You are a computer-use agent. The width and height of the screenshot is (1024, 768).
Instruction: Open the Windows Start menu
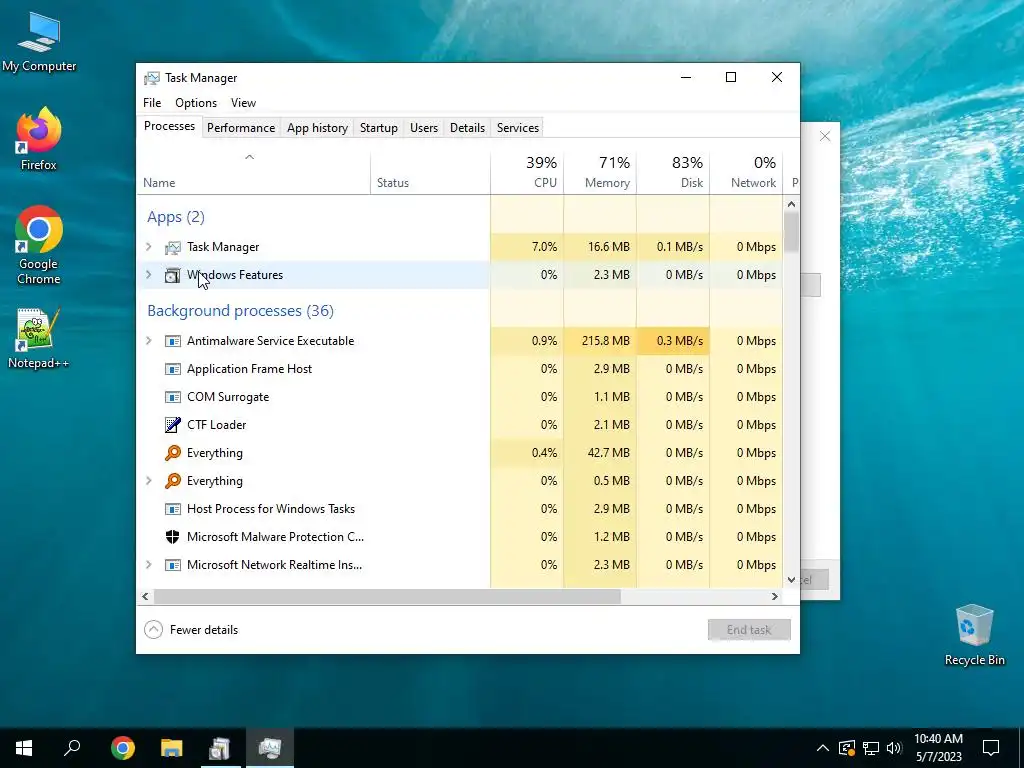click(24, 748)
